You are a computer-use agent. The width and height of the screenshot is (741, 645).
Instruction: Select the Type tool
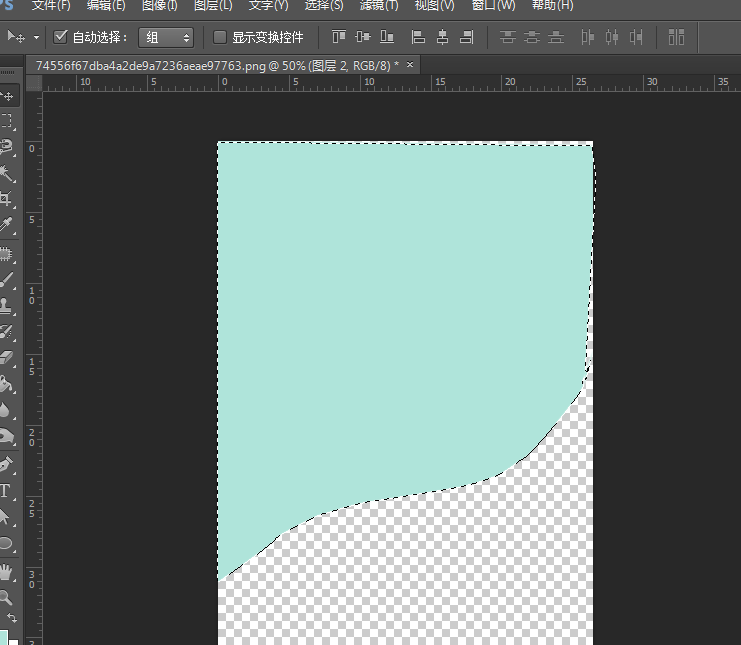(x=7, y=491)
